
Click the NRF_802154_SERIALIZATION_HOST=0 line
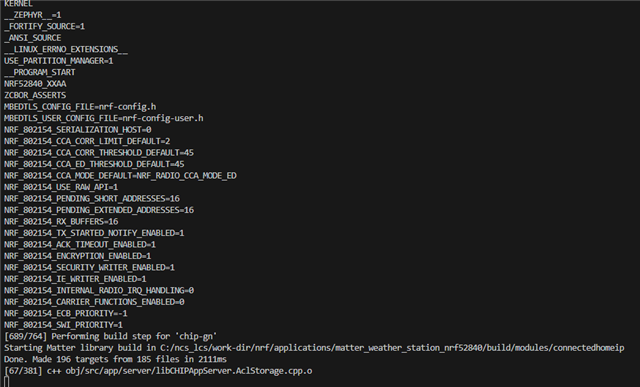pyautogui.click(x=78, y=129)
